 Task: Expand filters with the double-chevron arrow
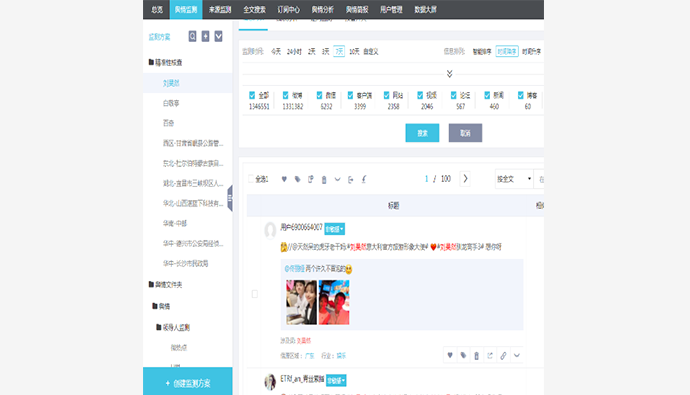[449, 73]
